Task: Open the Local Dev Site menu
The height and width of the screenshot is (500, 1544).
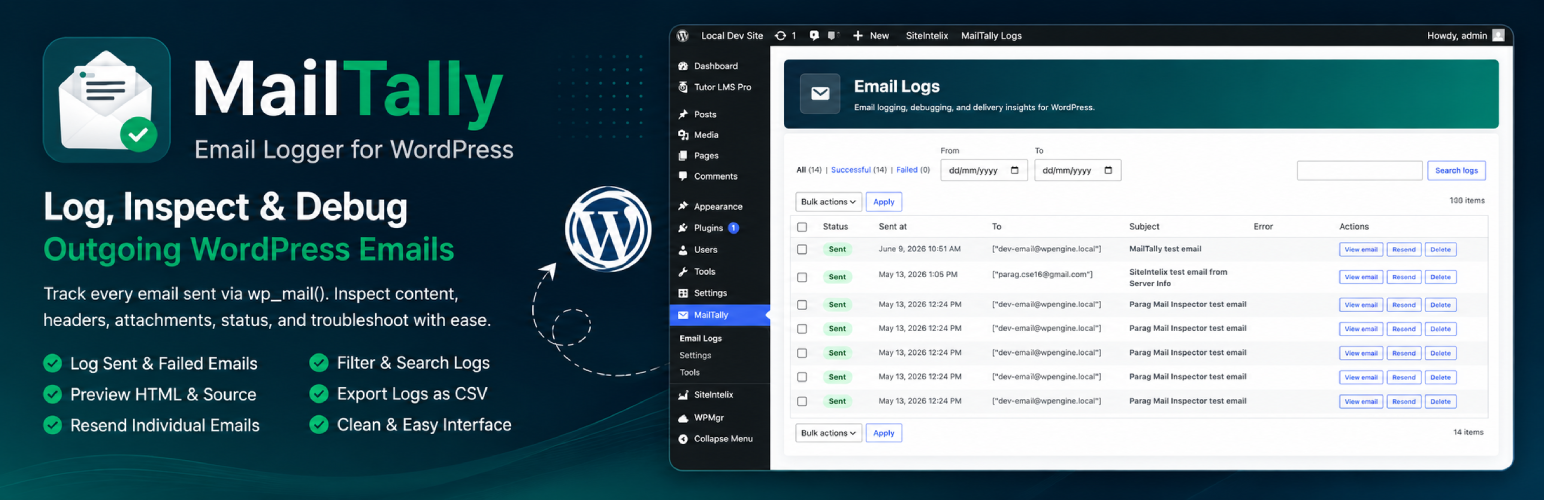Action: pos(732,35)
